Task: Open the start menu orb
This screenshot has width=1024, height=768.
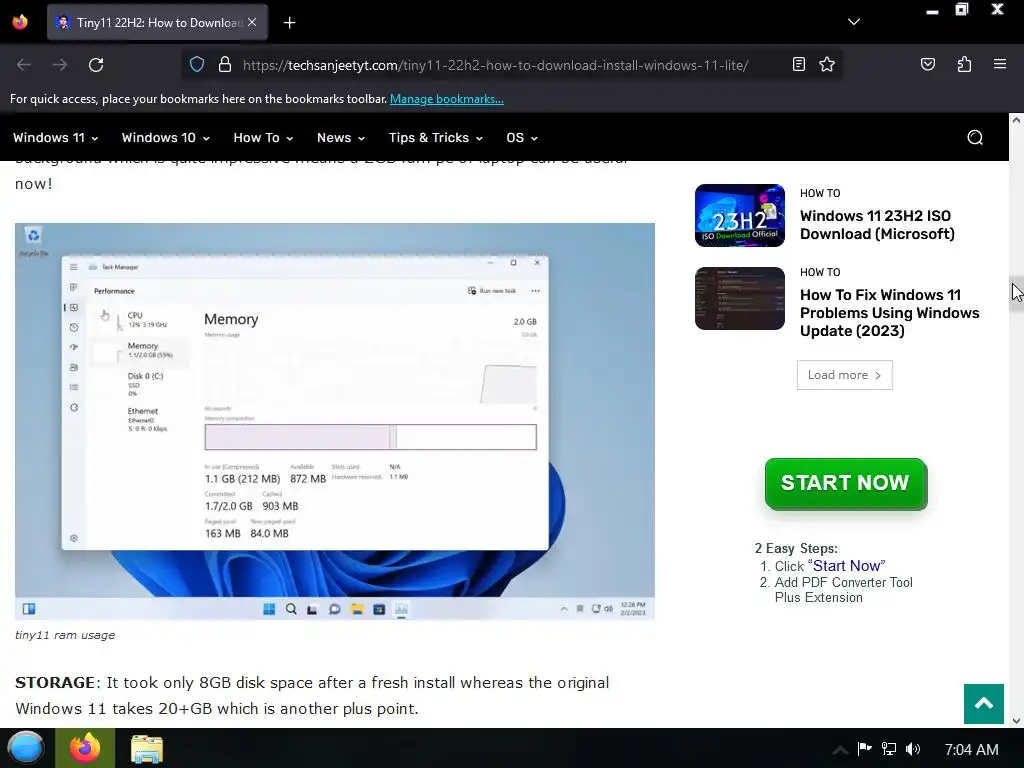Action: (x=25, y=748)
